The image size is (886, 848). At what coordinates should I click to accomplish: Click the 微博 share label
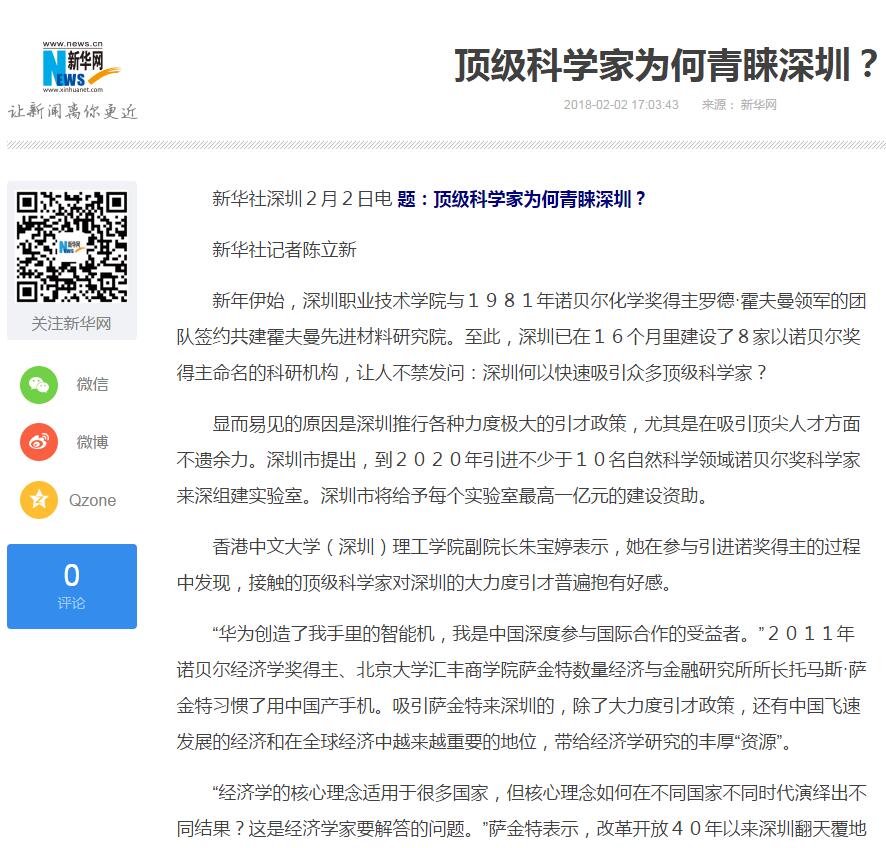click(x=93, y=442)
